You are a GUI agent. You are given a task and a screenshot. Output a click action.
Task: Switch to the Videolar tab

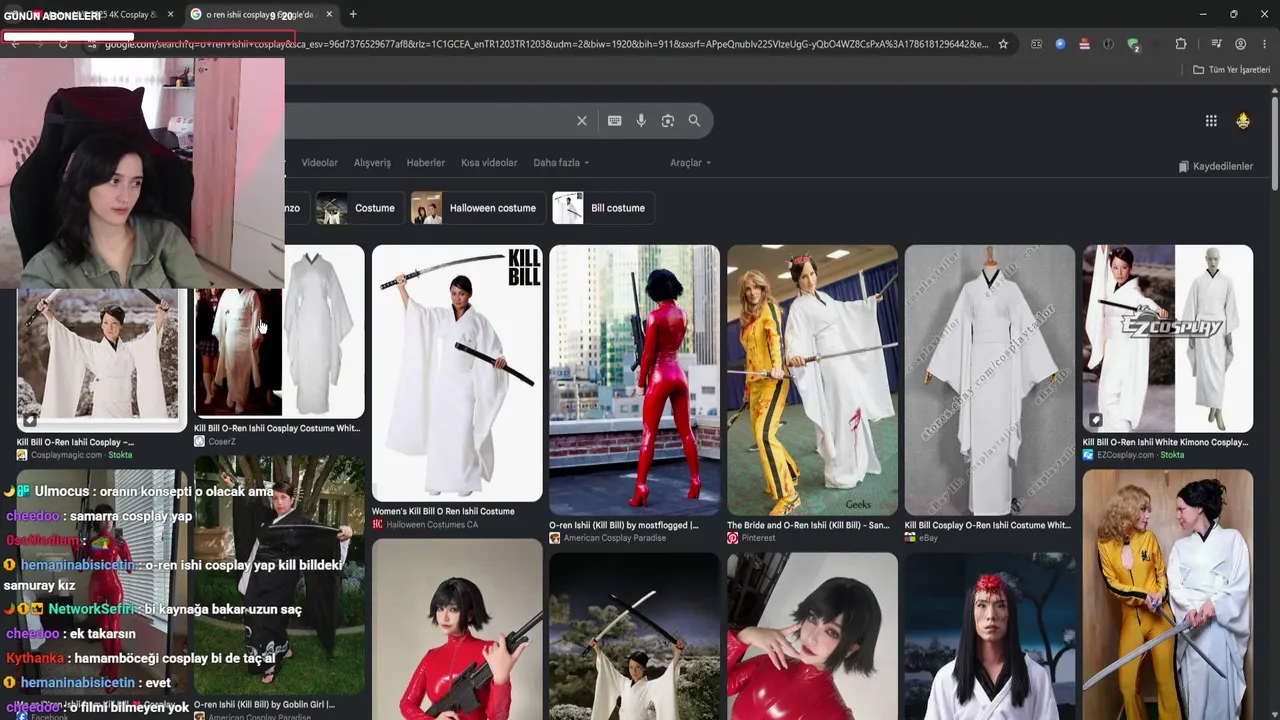click(320, 163)
